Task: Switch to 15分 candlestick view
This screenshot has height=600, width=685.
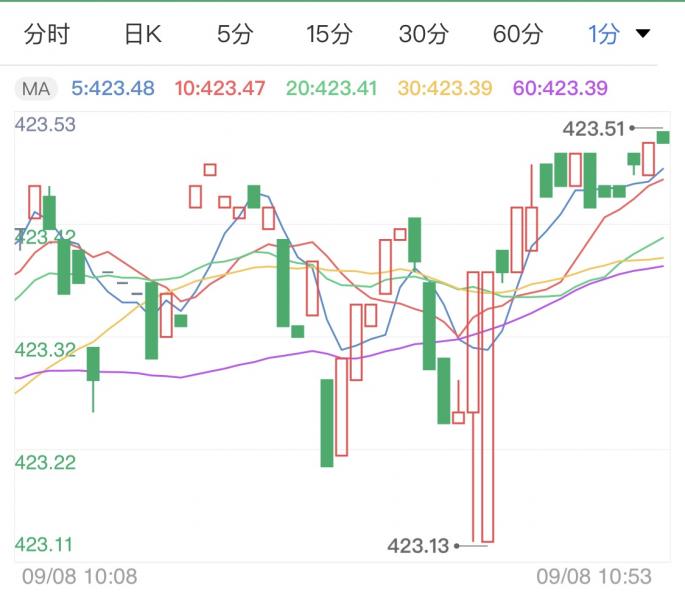Action: coord(329,35)
